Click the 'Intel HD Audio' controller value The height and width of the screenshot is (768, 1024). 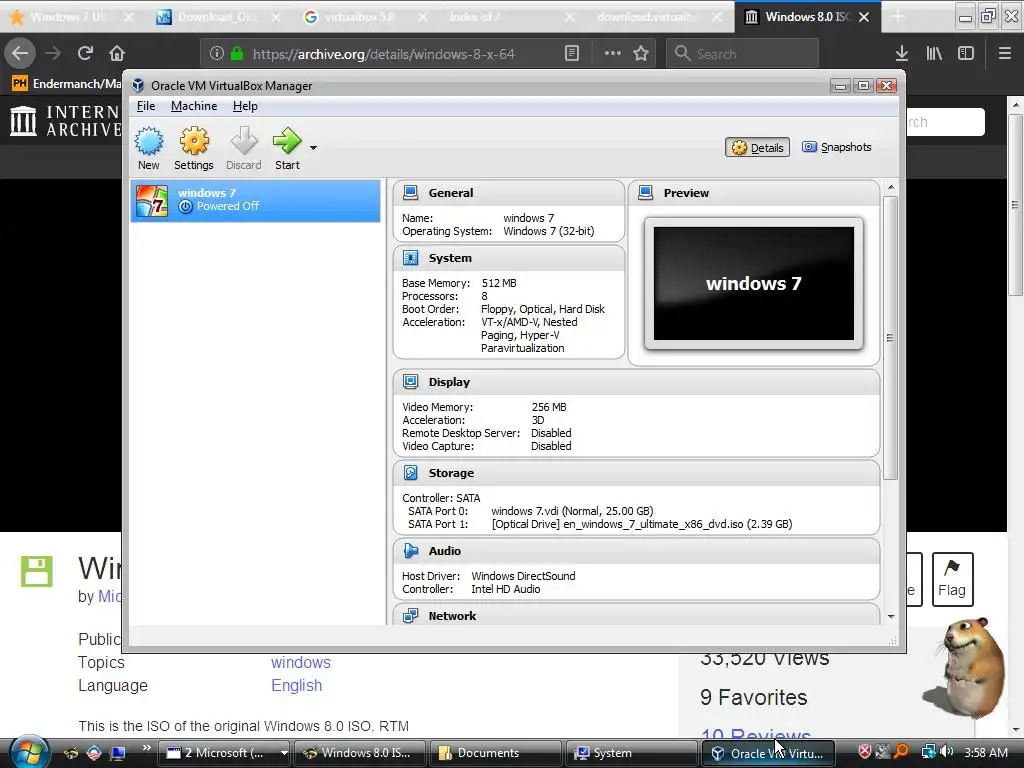pyautogui.click(x=505, y=589)
